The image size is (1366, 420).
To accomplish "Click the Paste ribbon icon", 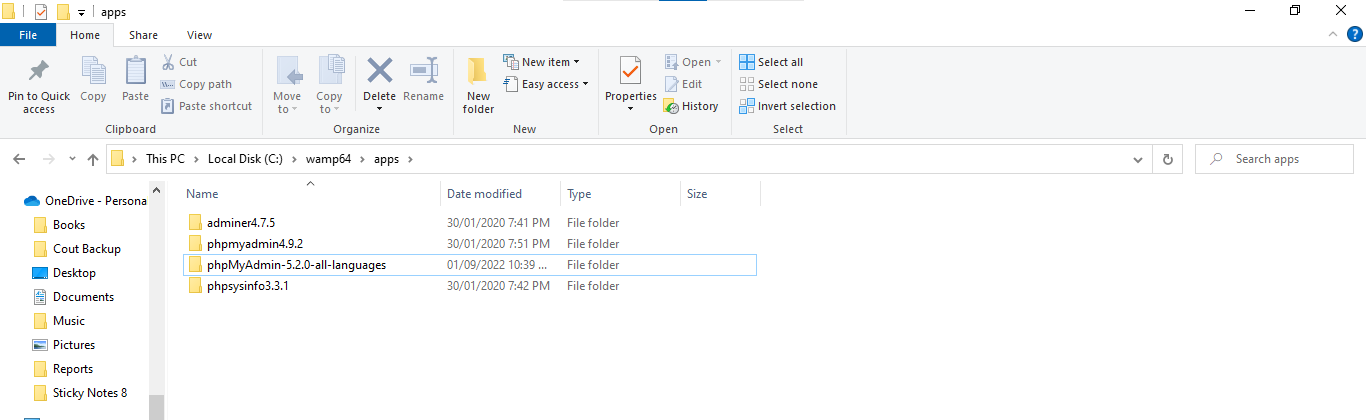I will 135,72.
